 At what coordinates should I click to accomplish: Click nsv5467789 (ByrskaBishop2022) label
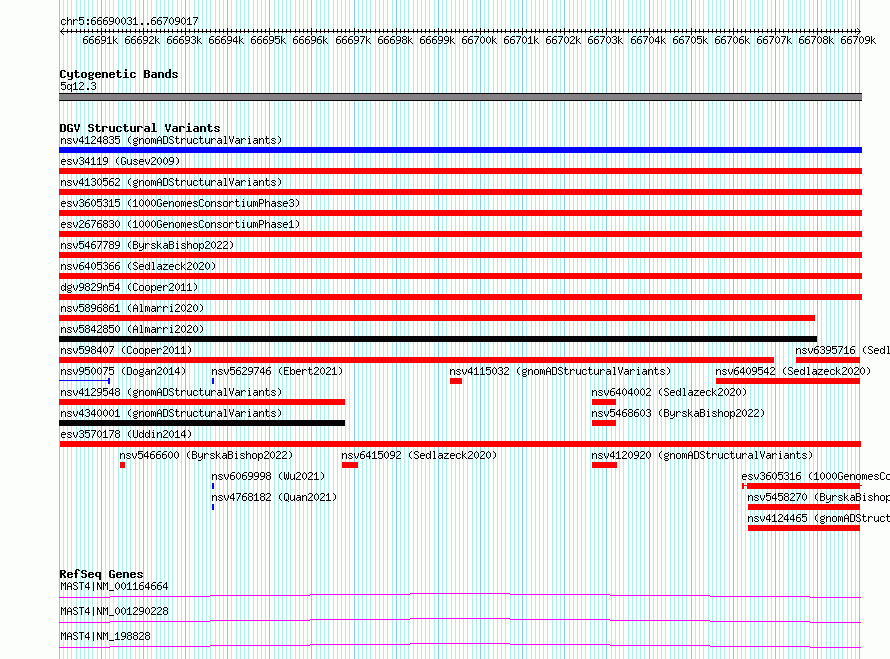click(x=147, y=245)
